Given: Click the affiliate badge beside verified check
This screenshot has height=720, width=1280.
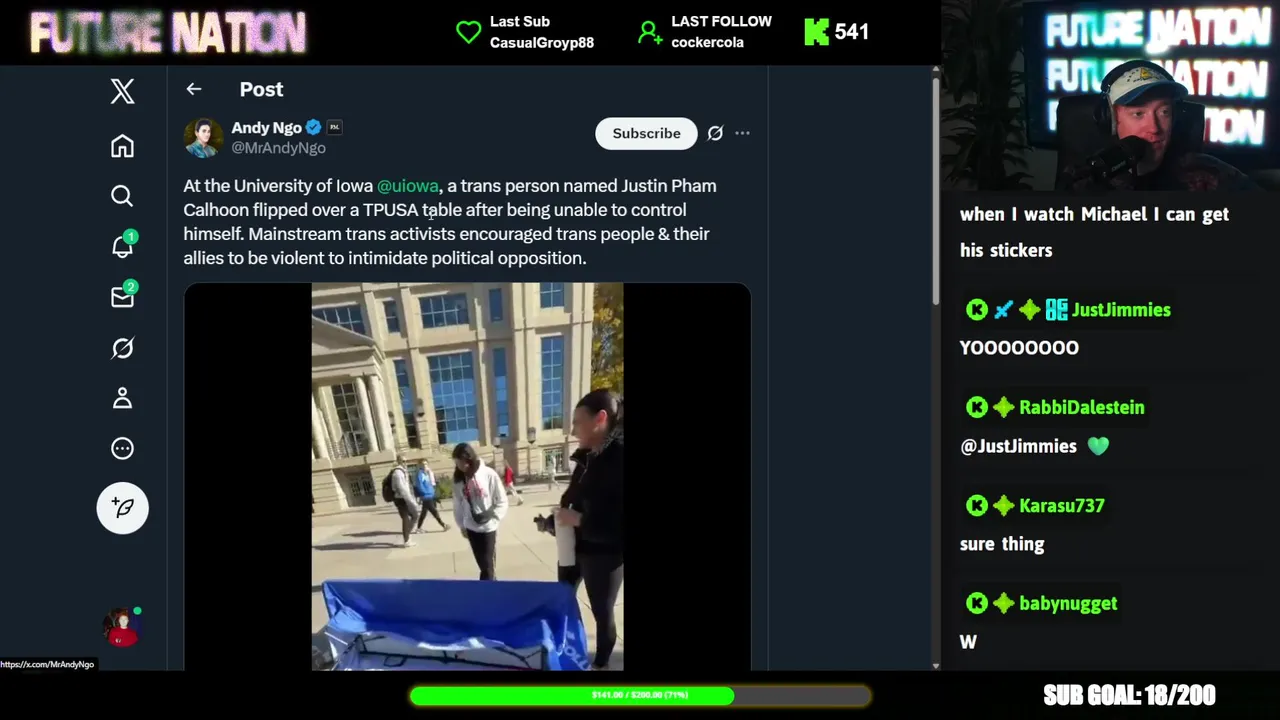Looking at the screenshot, I should coord(334,127).
